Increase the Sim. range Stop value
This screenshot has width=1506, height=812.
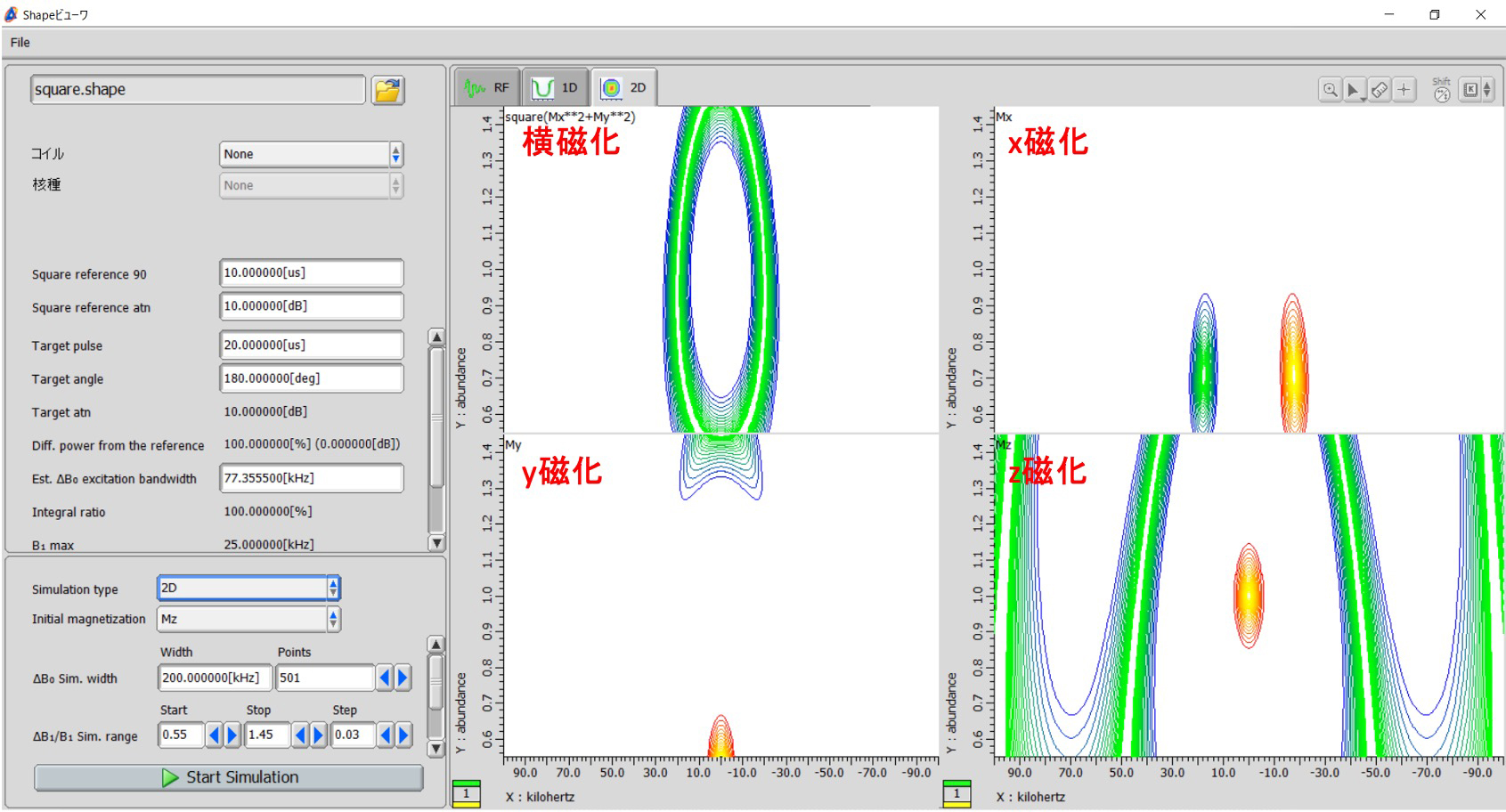tap(318, 735)
